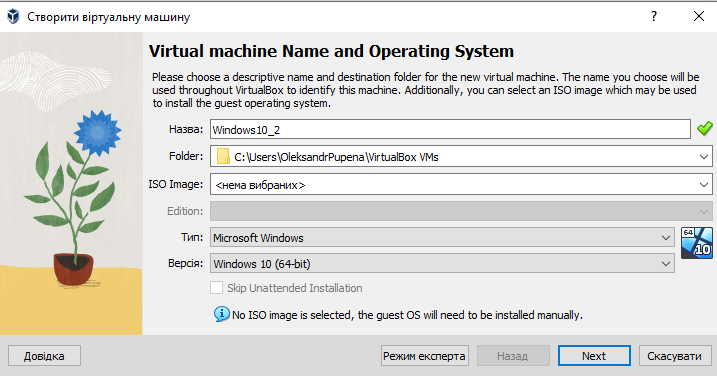This screenshot has width=717, height=376.
Task: Click the blue info icon near ISO message
Action: click(221, 314)
